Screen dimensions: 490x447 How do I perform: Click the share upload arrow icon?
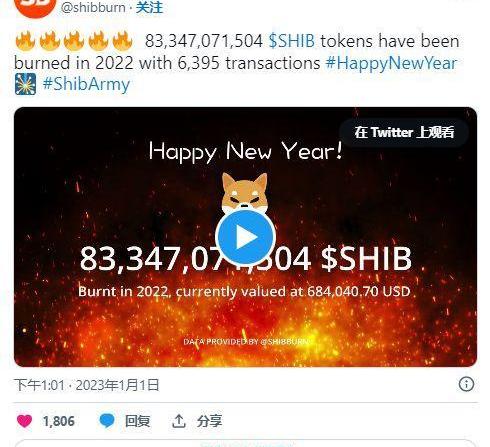179,421
